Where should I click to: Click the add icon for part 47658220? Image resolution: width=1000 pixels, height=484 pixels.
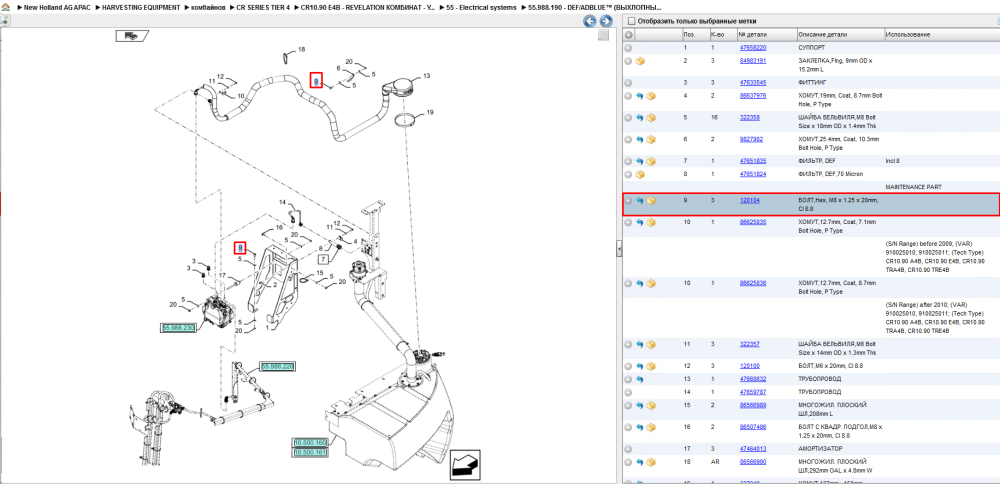(x=628, y=48)
